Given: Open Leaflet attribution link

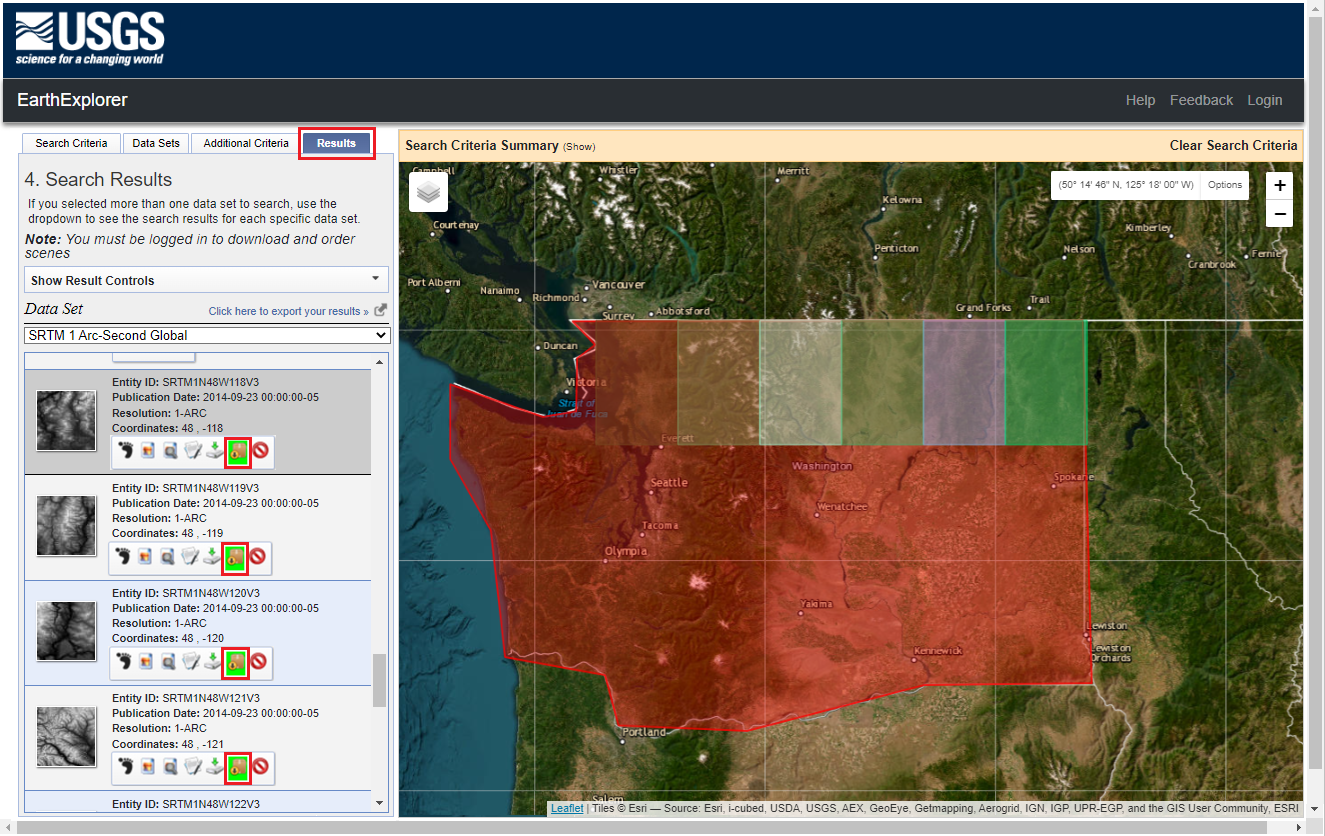Looking at the screenshot, I should 567,808.
